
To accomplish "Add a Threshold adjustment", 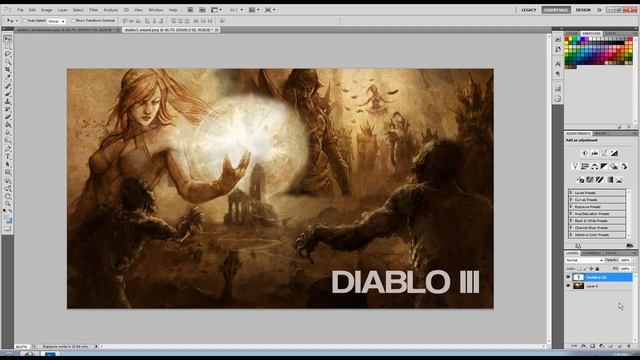I will click(600, 180).
